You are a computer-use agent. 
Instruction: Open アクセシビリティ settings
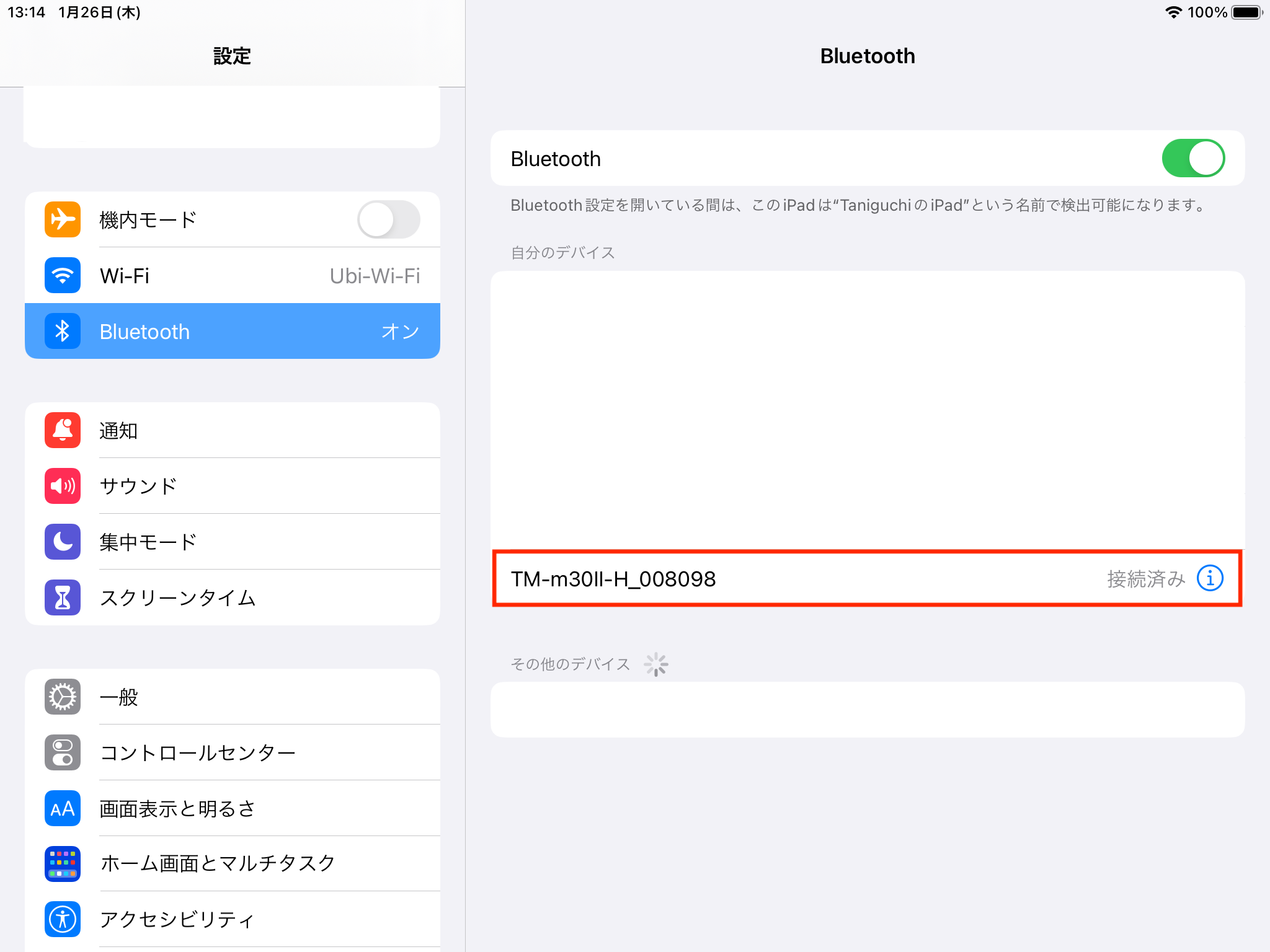click(233, 919)
